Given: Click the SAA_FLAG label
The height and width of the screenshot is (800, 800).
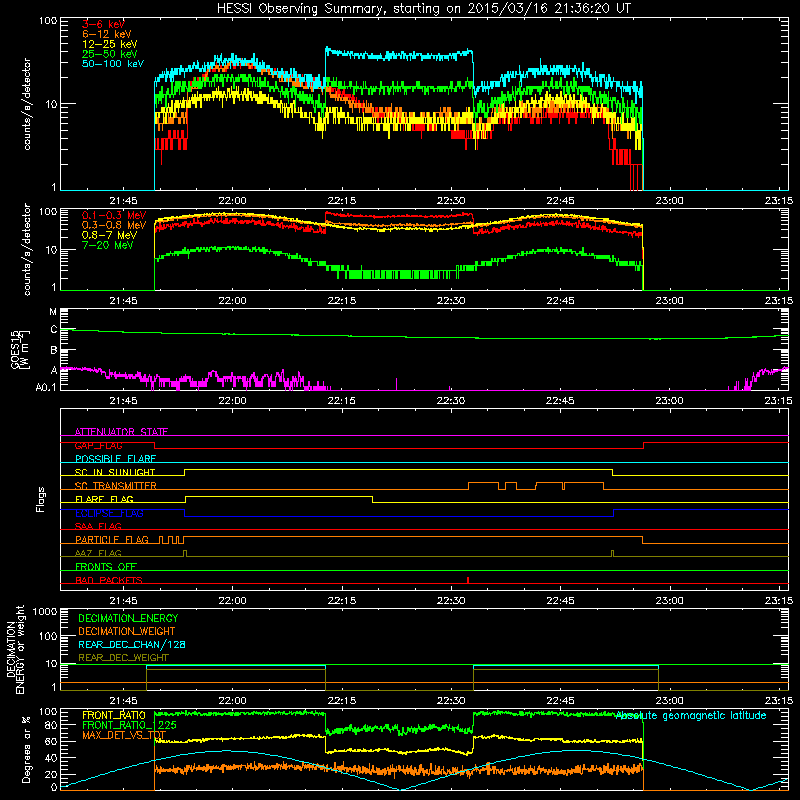Looking at the screenshot, I should pyautogui.click(x=98, y=526).
